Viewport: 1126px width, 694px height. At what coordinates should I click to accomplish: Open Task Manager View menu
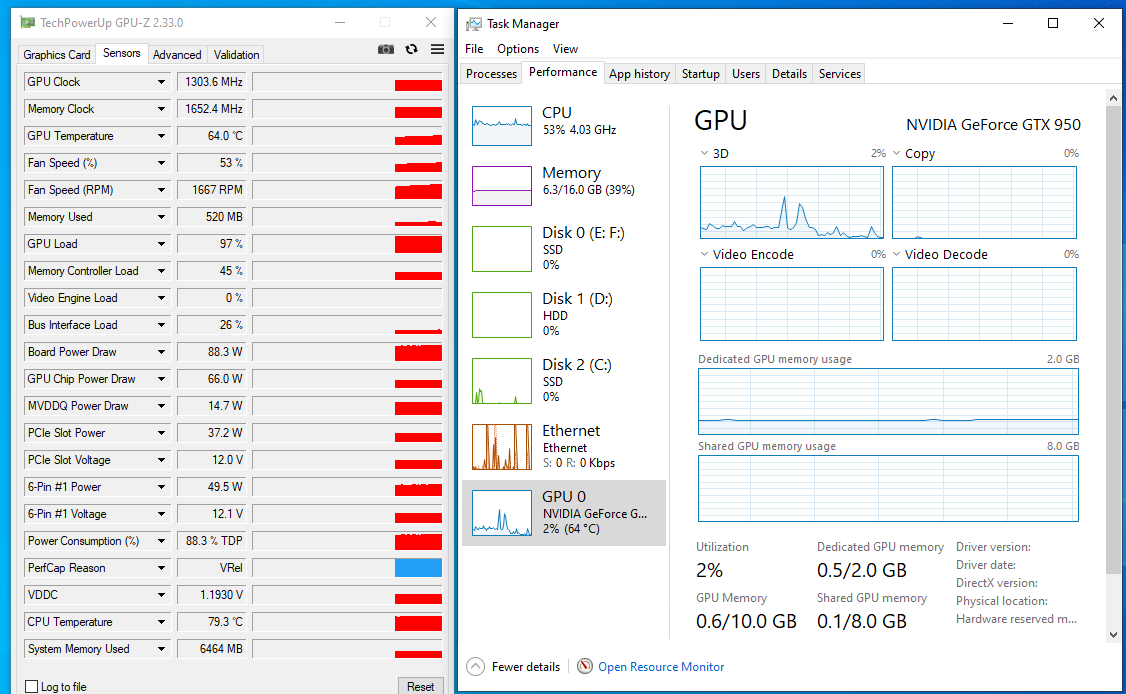point(565,49)
